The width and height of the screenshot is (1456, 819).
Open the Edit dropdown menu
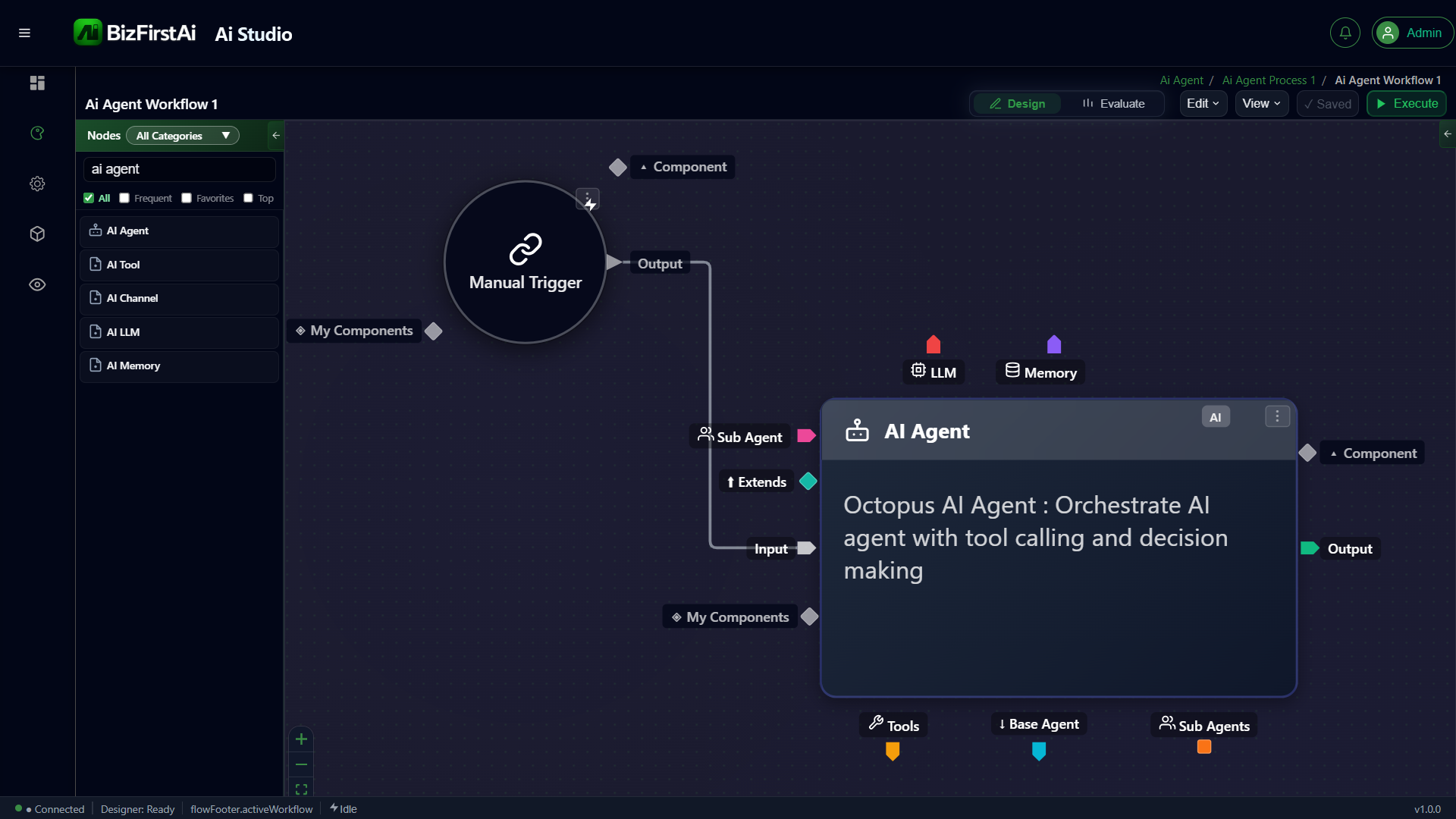pyautogui.click(x=1203, y=104)
